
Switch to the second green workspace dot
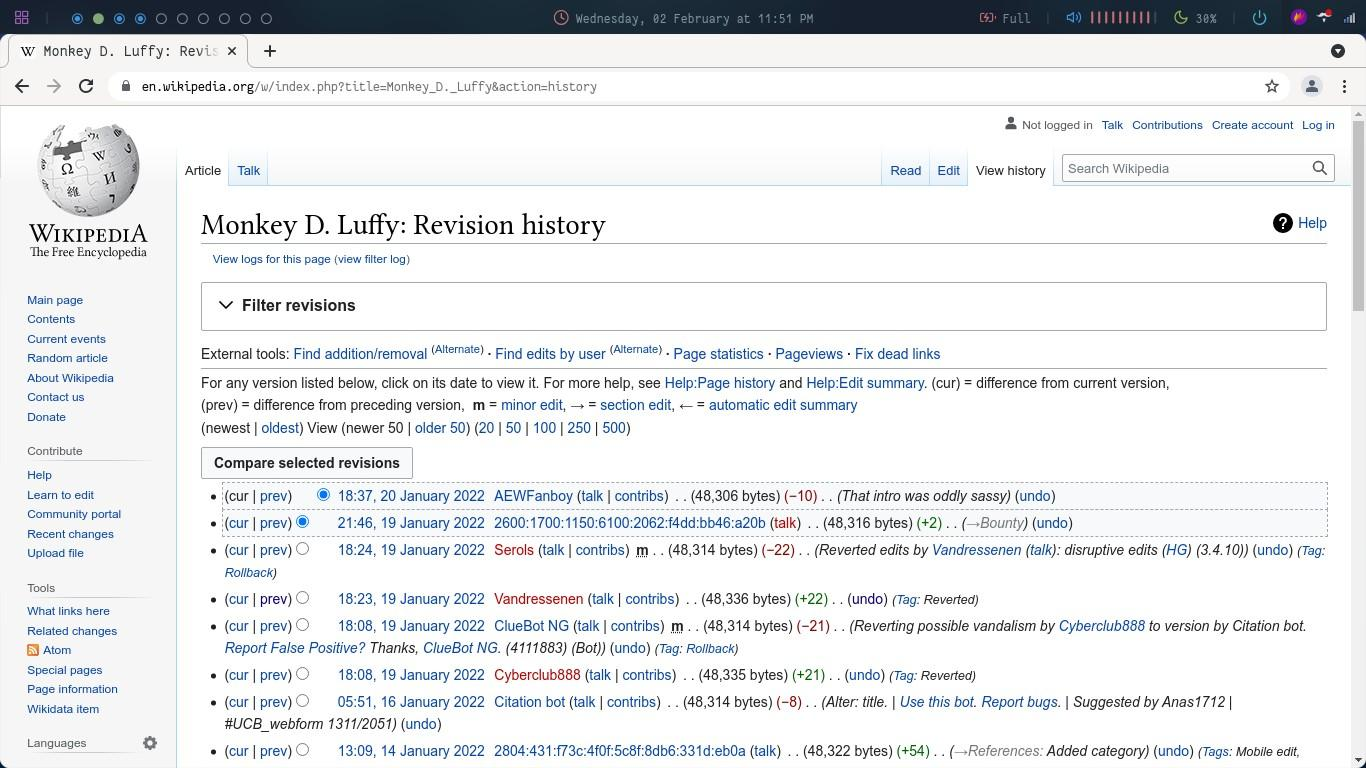(98, 18)
